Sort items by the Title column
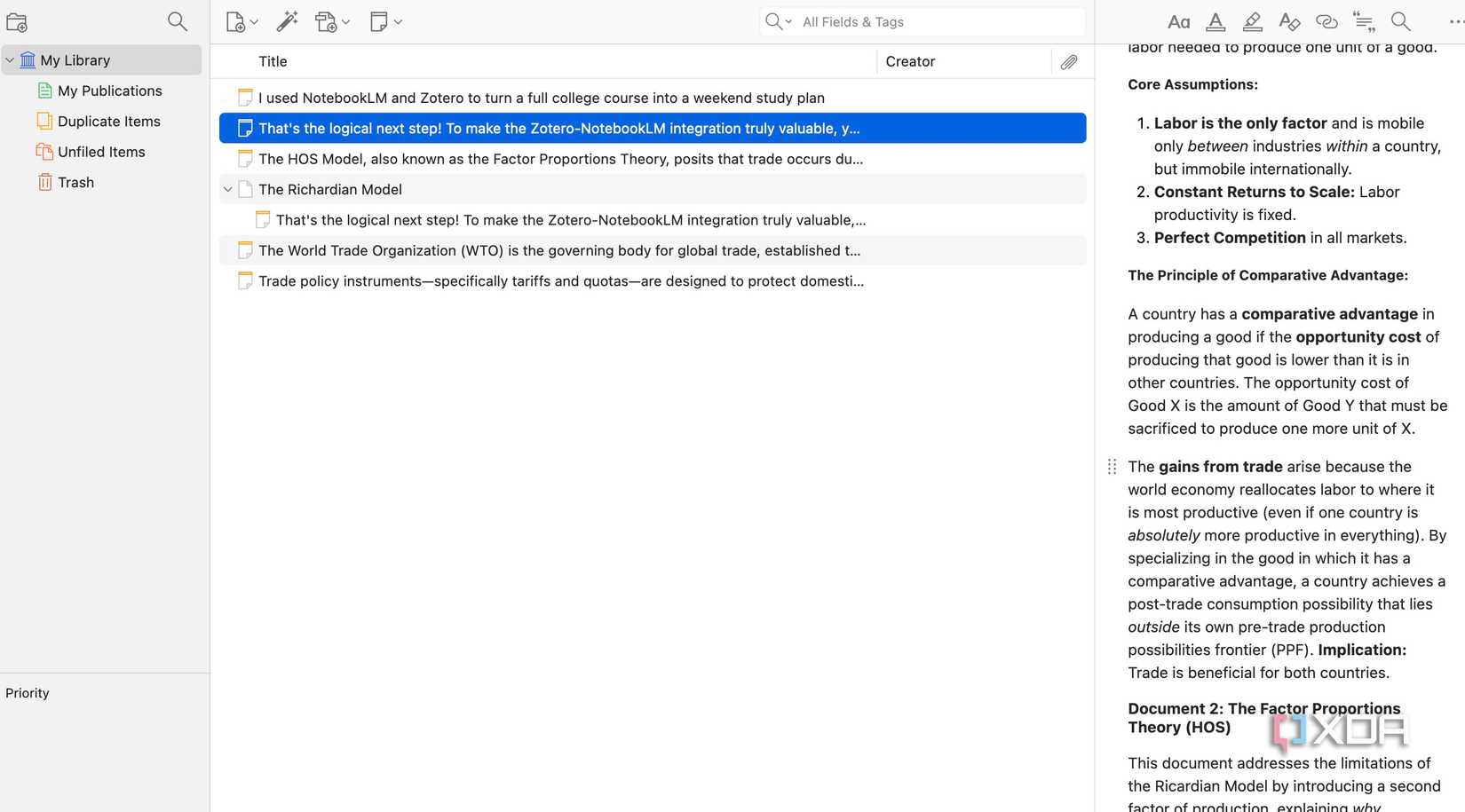Screen dimensions: 1465x812 [x=273, y=61]
